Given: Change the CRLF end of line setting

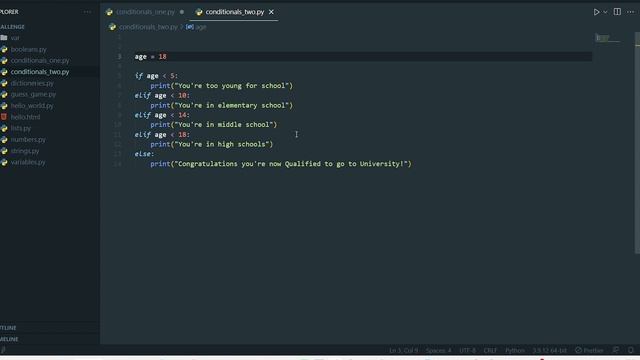Looking at the screenshot, I should 490,350.
